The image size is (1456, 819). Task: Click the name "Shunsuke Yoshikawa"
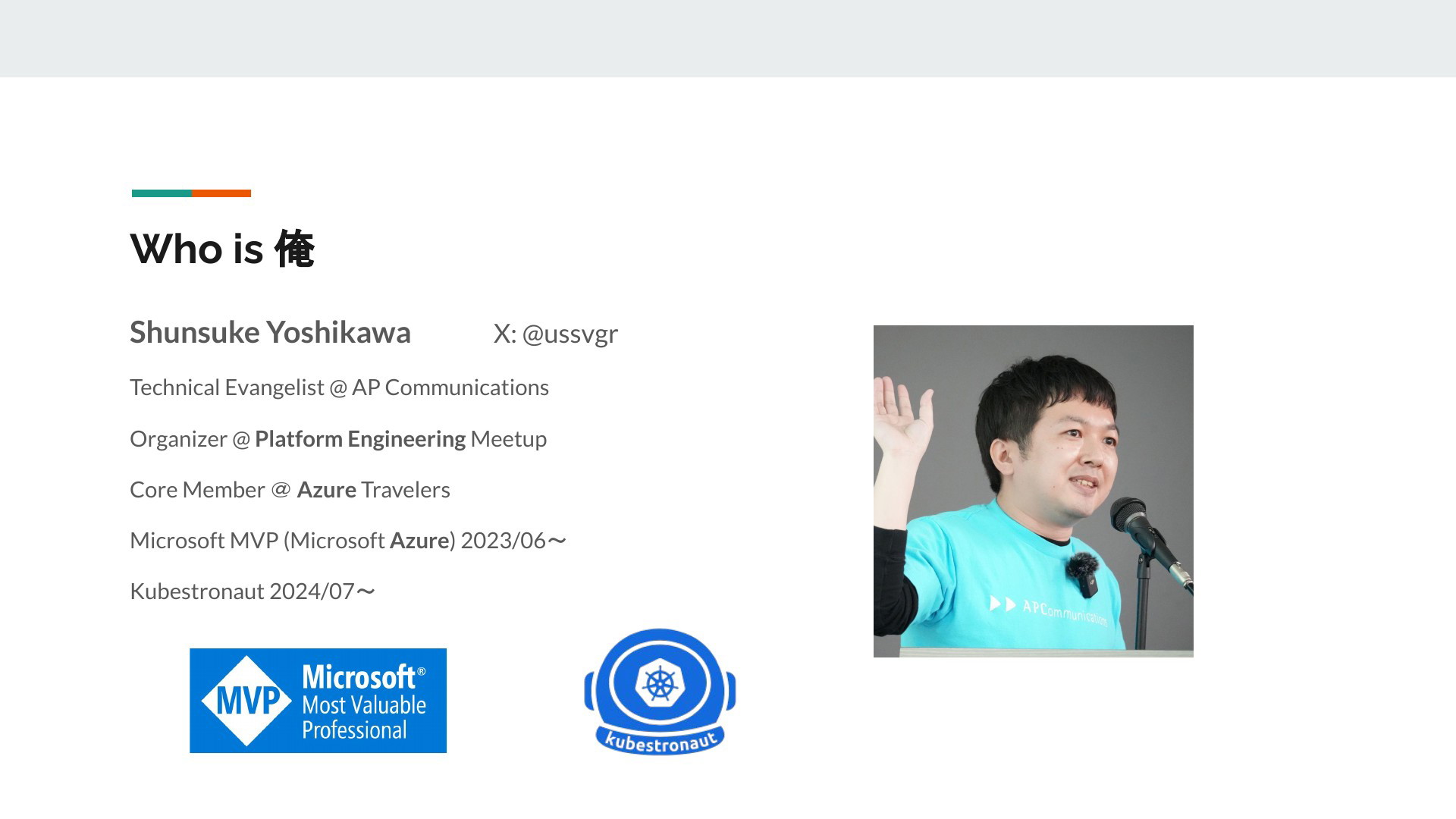coord(270,333)
